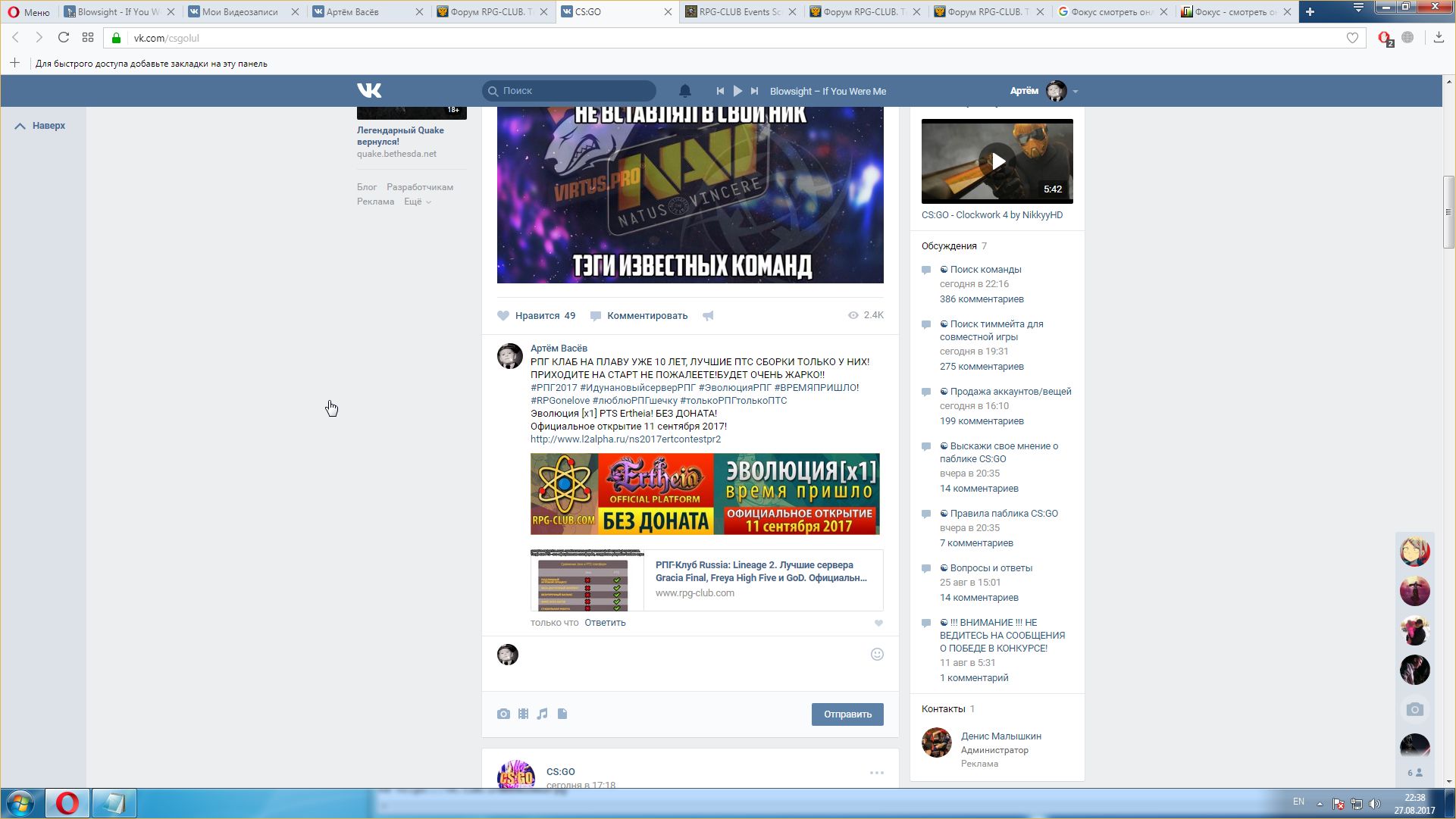
Task: Open Продажа аккаунтов/вещей discussion
Action: (x=1010, y=392)
